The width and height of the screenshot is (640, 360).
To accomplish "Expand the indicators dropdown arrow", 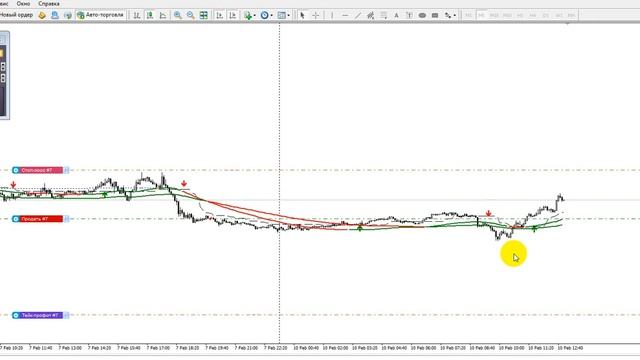I will click(x=255, y=16).
